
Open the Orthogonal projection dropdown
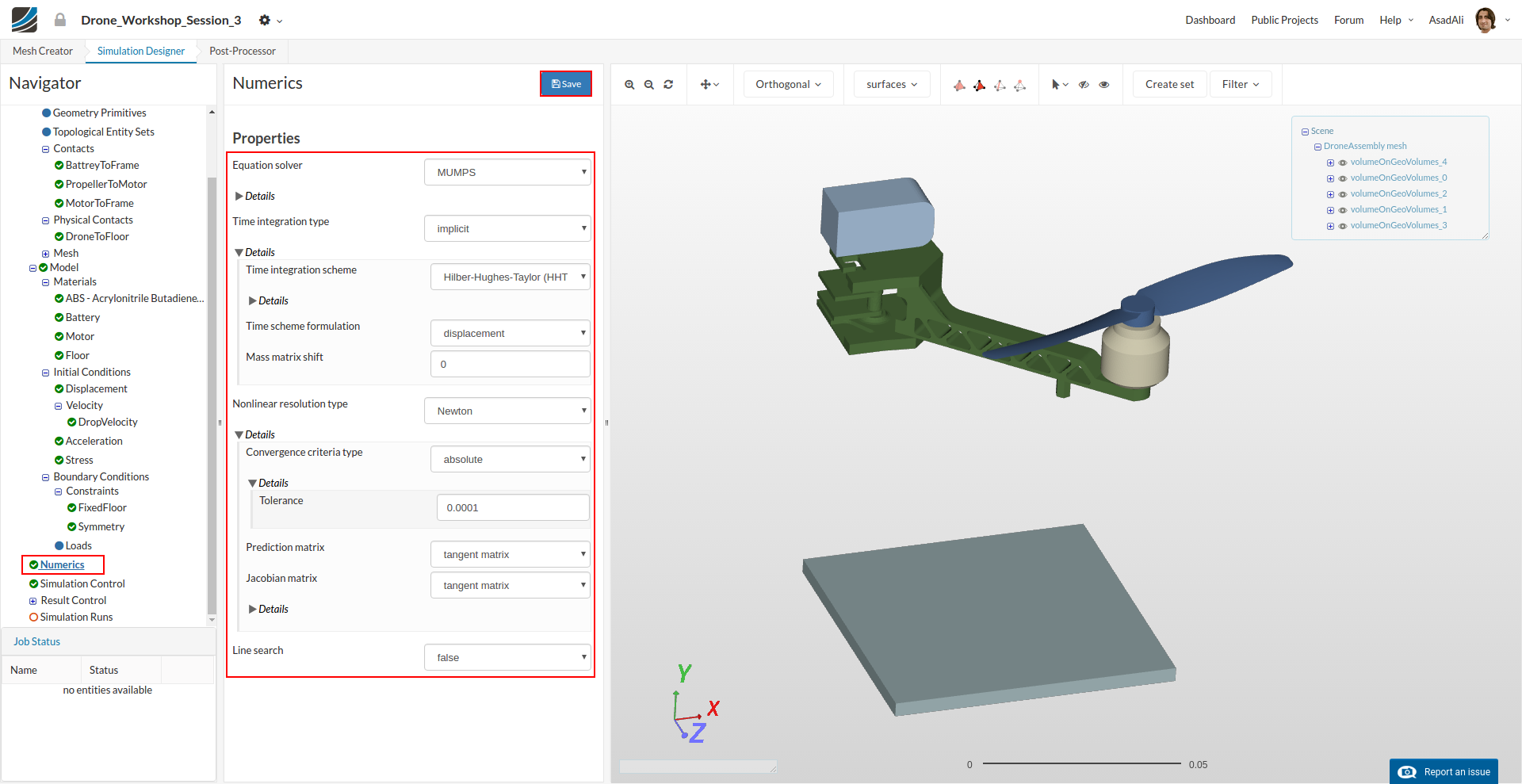[x=788, y=84]
